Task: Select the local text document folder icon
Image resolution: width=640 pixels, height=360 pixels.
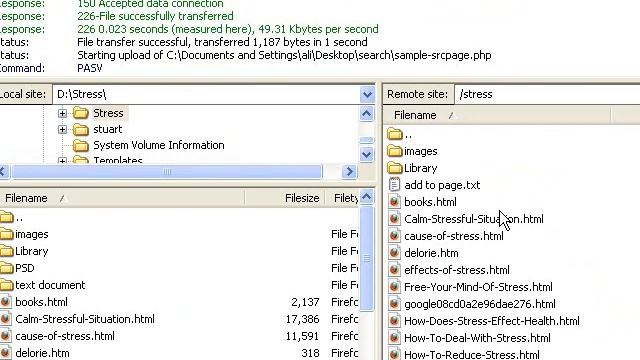Action: coord(7,285)
